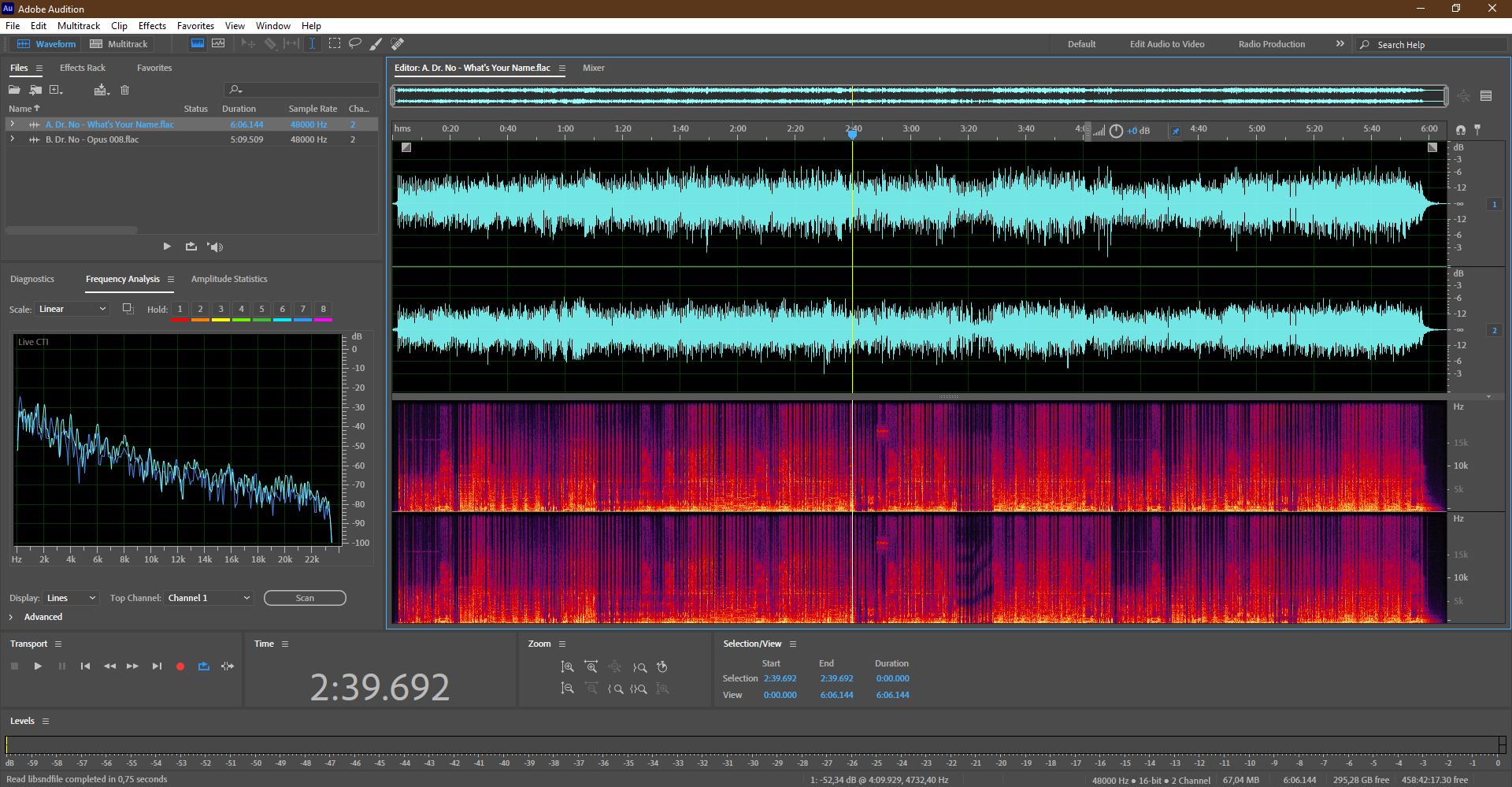The image size is (1512, 787).
Task: Switch to Multitrack view button
Action: click(x=119, y=44)
